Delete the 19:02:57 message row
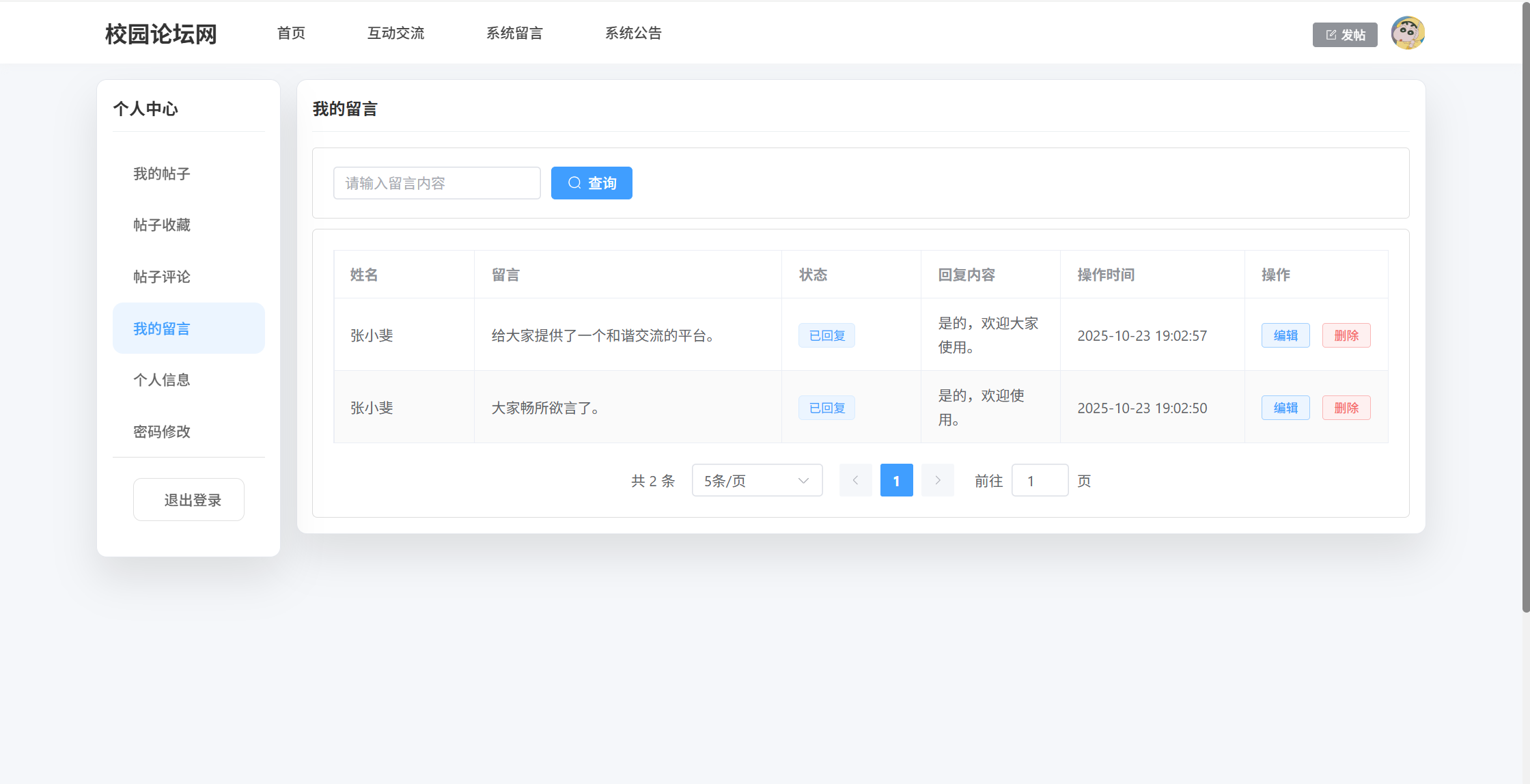The image size is (1530, 784). (1346, 335)
